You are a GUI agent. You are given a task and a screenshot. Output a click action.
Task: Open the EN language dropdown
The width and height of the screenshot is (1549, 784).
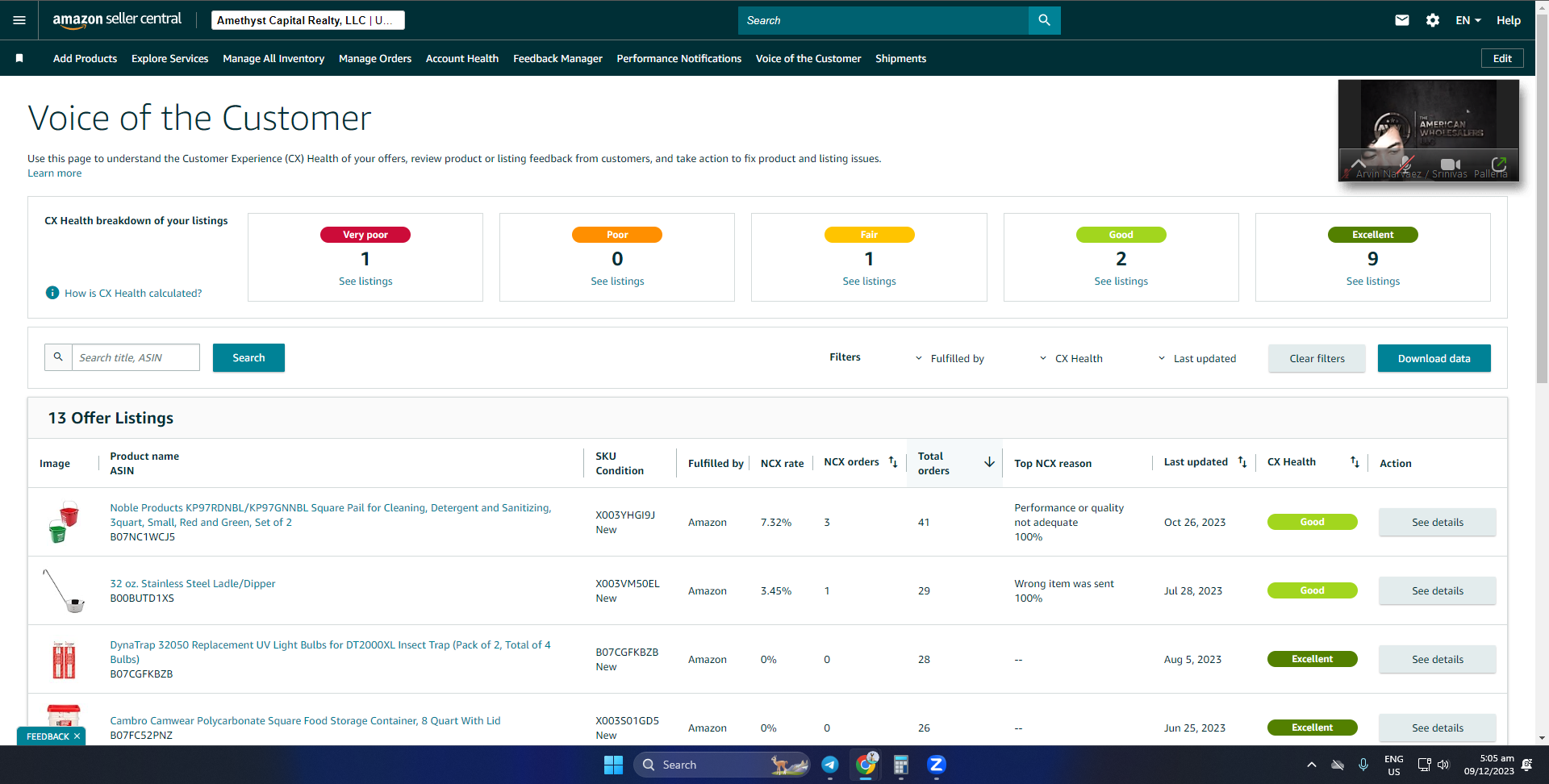click(1468, 20)
